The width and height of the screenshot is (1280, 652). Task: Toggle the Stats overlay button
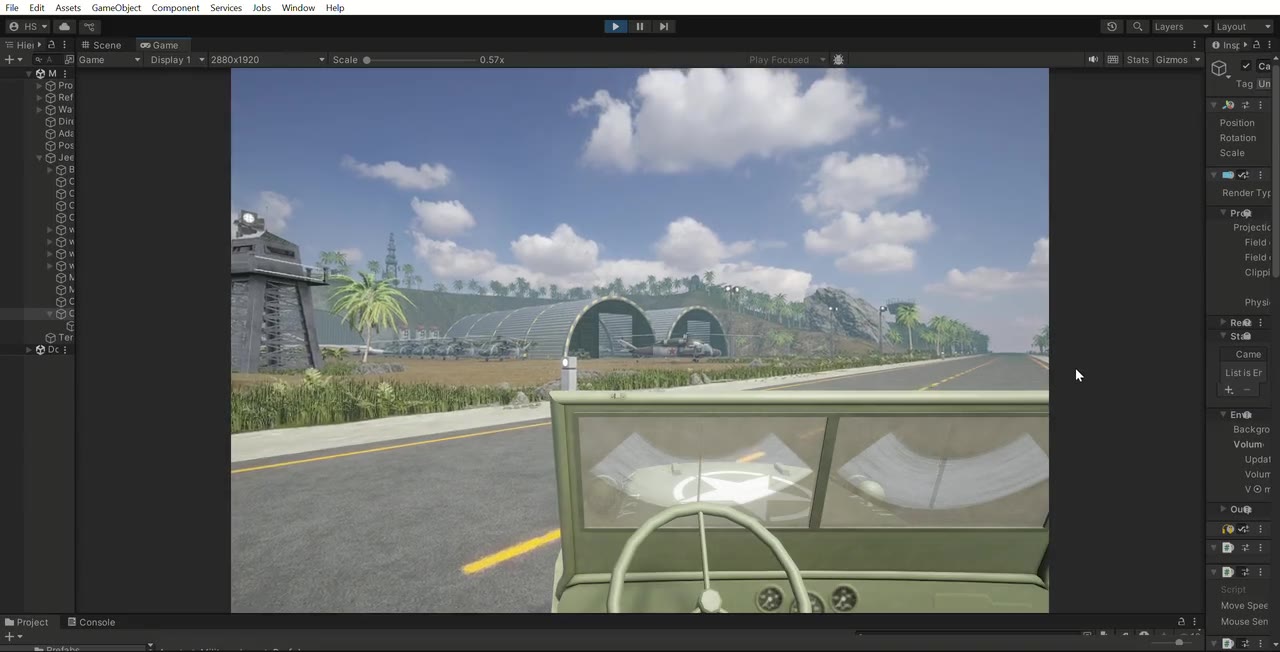1138,60
